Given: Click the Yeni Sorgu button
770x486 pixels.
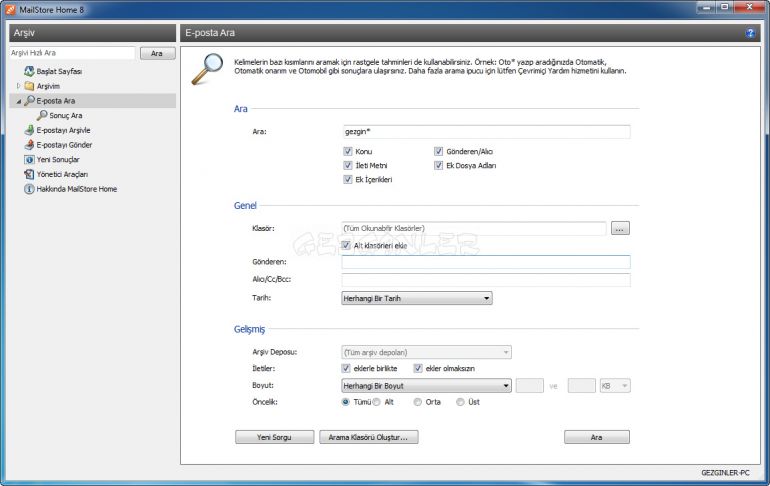Looking at the screenshot, I should click(275, 437).
